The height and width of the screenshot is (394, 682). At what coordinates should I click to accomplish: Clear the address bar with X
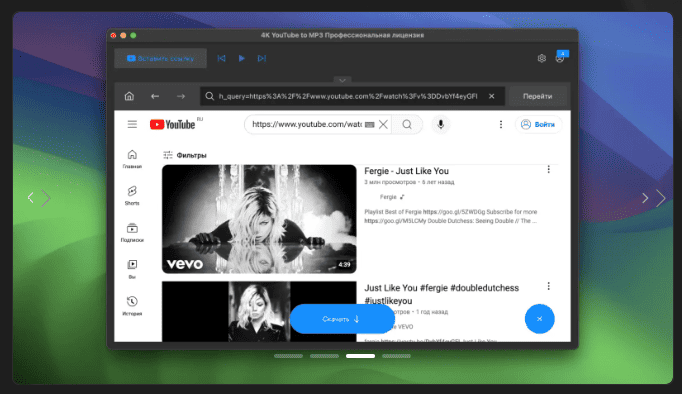tap(491, 96)
